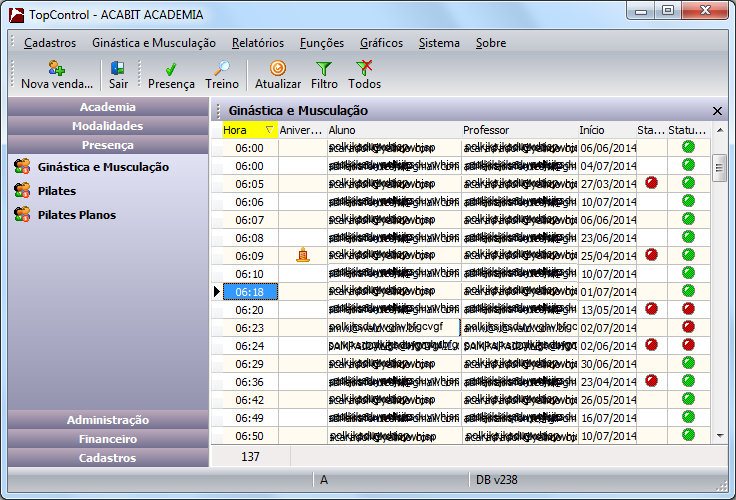The width and height of the screenshot is (736, 500).
Task: Open the Funções menu
Action: point(322,43)
